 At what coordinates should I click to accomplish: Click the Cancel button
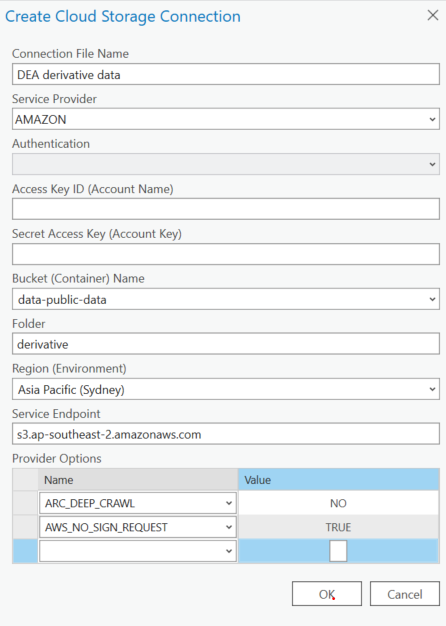tap(404, 594)
